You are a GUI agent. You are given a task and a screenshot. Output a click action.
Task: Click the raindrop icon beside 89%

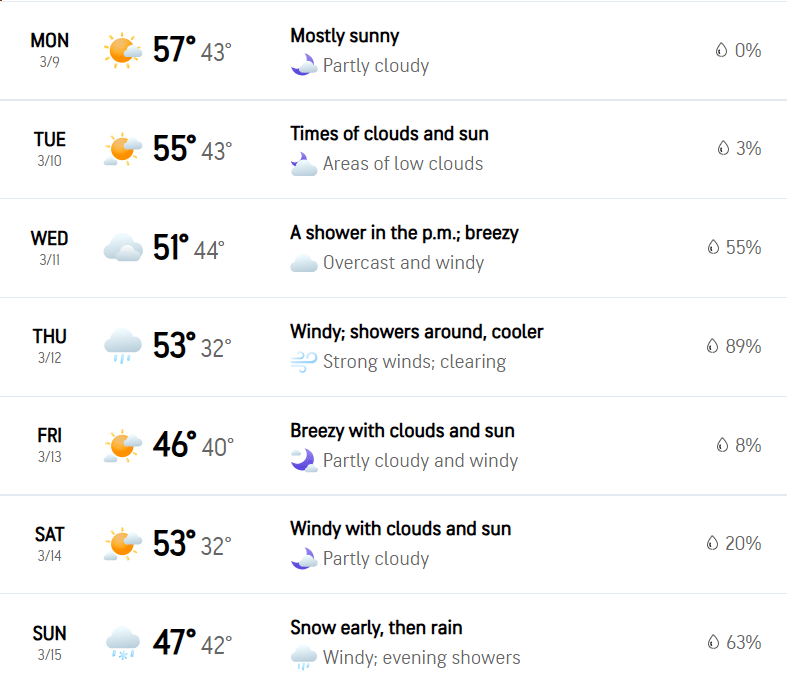712,346
